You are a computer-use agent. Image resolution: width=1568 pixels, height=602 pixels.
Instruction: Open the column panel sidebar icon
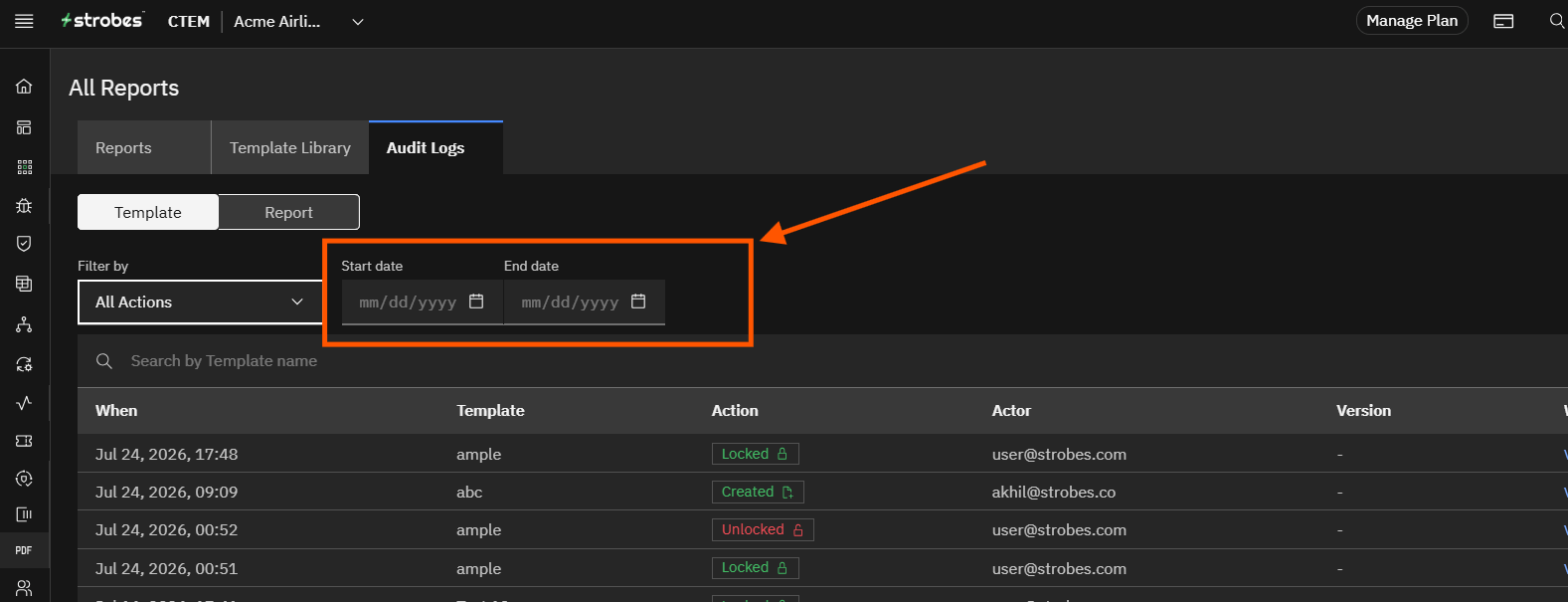(24, 514)
